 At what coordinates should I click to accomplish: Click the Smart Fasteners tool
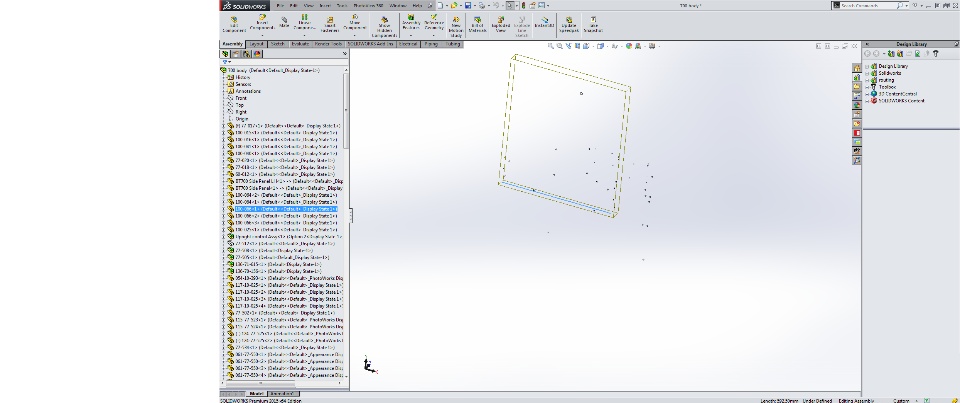point(329,24)
